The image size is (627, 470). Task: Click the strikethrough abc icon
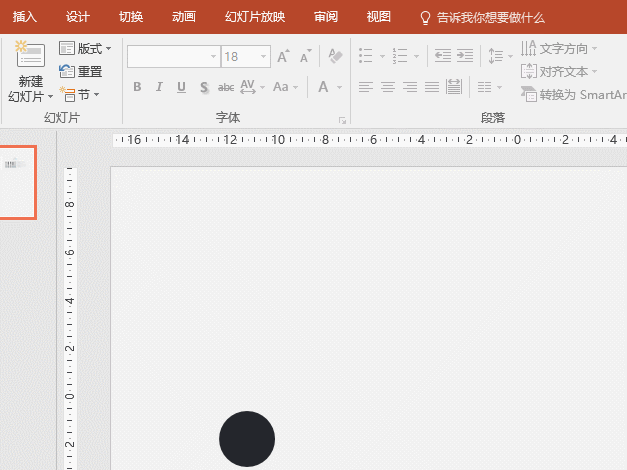coord(226,87)
